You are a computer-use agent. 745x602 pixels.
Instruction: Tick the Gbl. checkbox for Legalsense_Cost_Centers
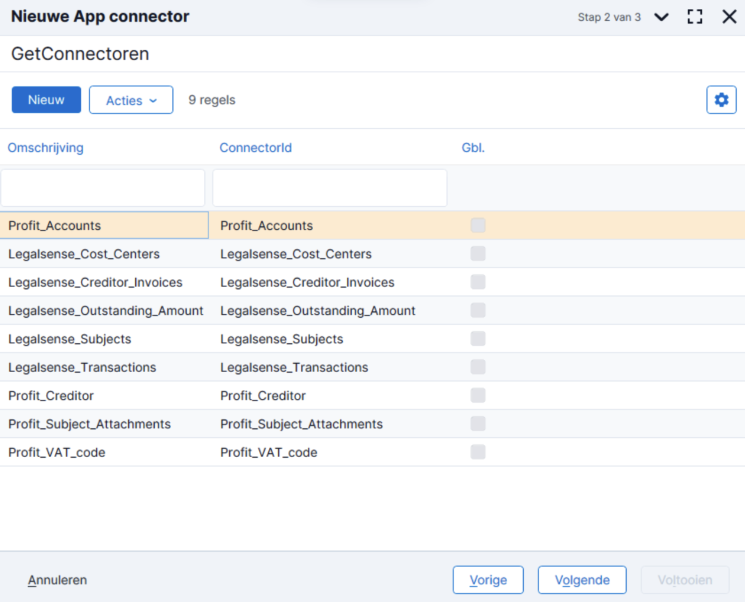(x=478, y=253)
